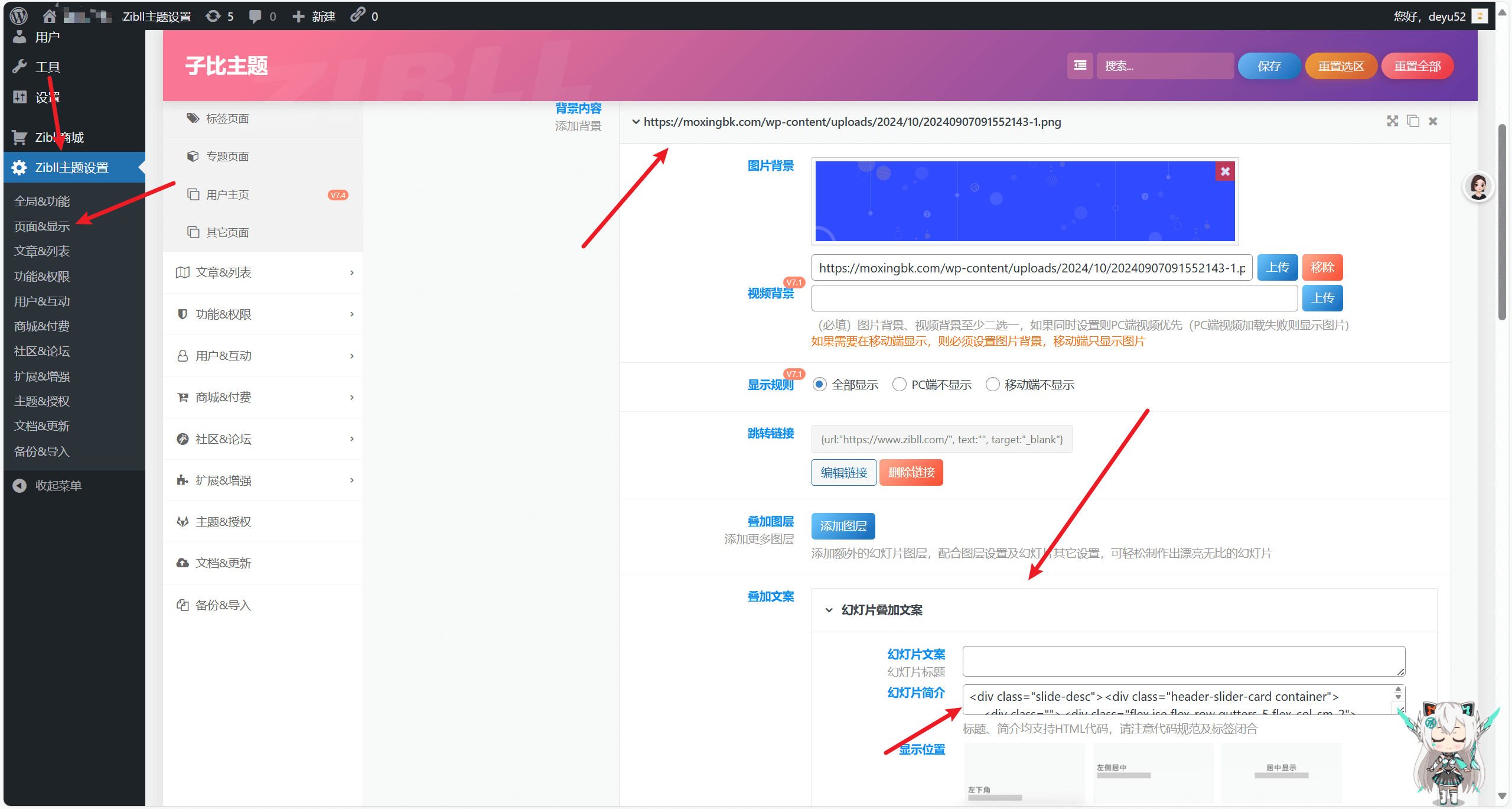Upload image with 上传 beside URL
This screenshot has width=1512, height=809.
[x=1277, y=268]
